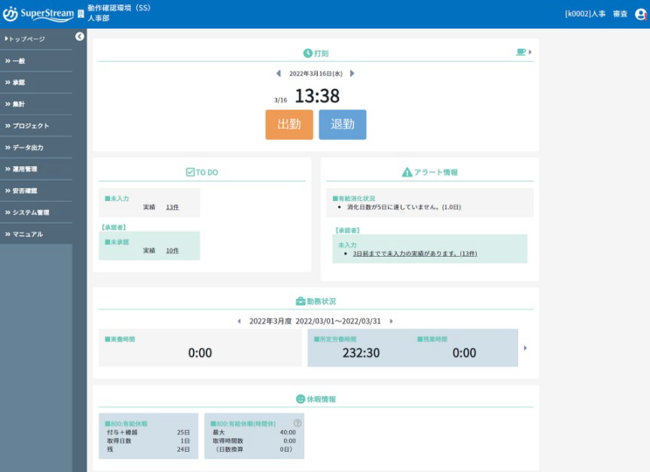
Task: Collapse the sidebar with the circle arrow icon
Action: coord(80,36)
